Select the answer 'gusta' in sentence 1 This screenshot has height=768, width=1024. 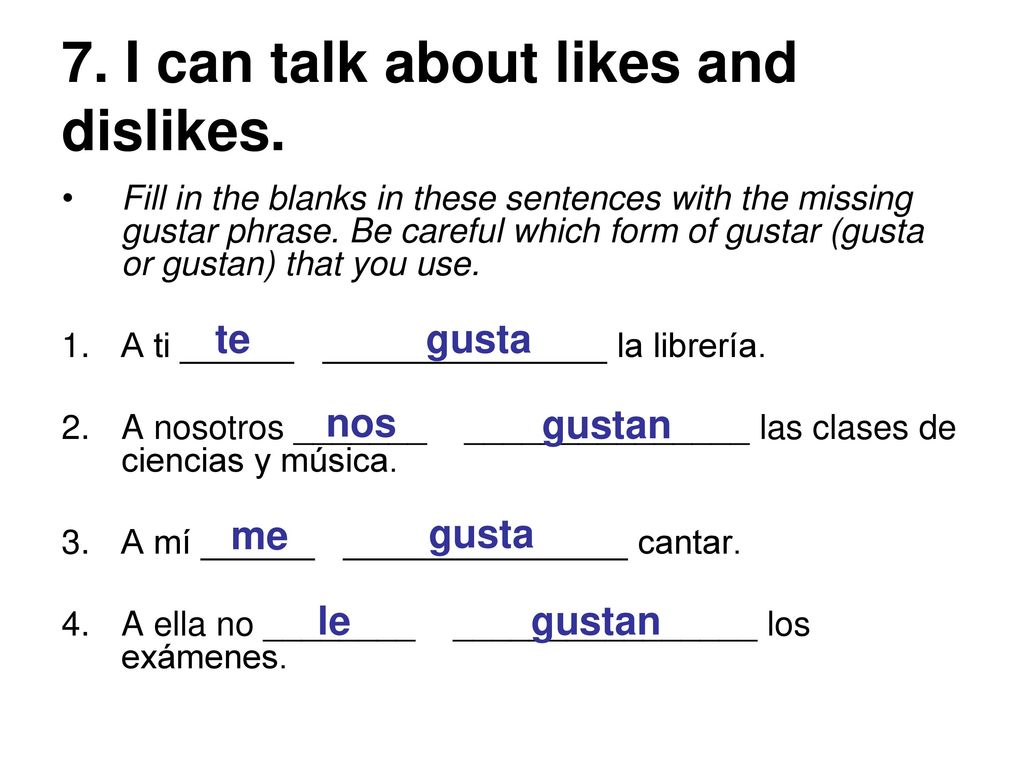click(478, 342)
